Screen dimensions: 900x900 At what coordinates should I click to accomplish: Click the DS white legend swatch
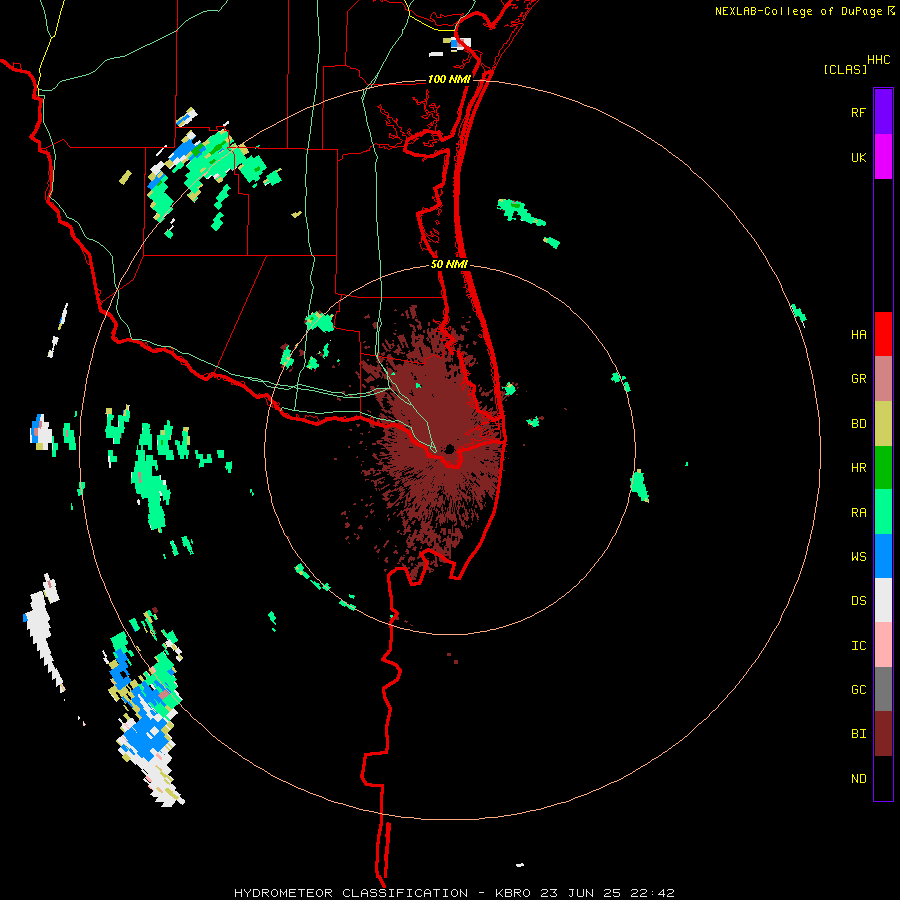tap(883, 600)
